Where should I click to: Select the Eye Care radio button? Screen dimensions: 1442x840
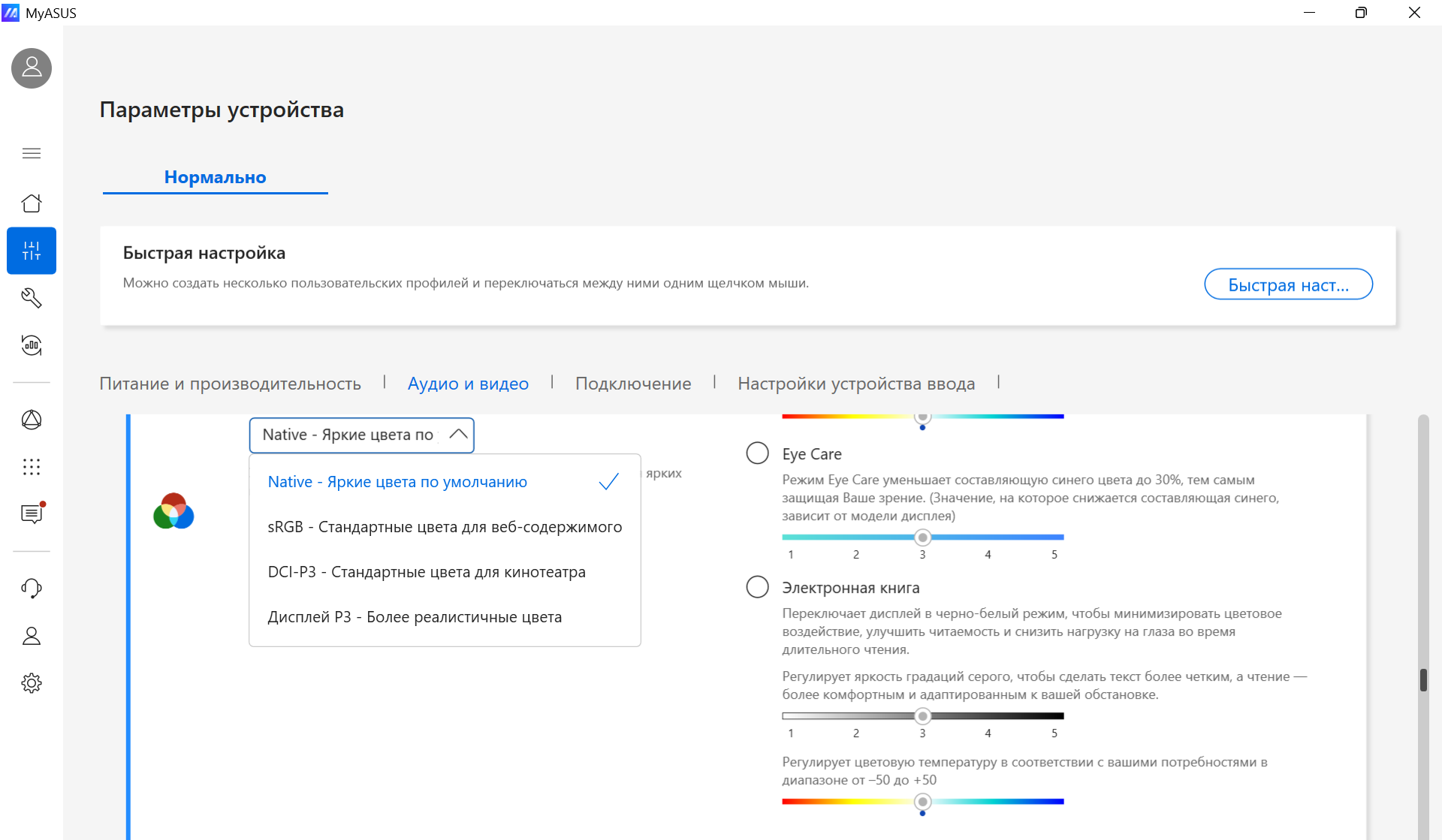757,453
